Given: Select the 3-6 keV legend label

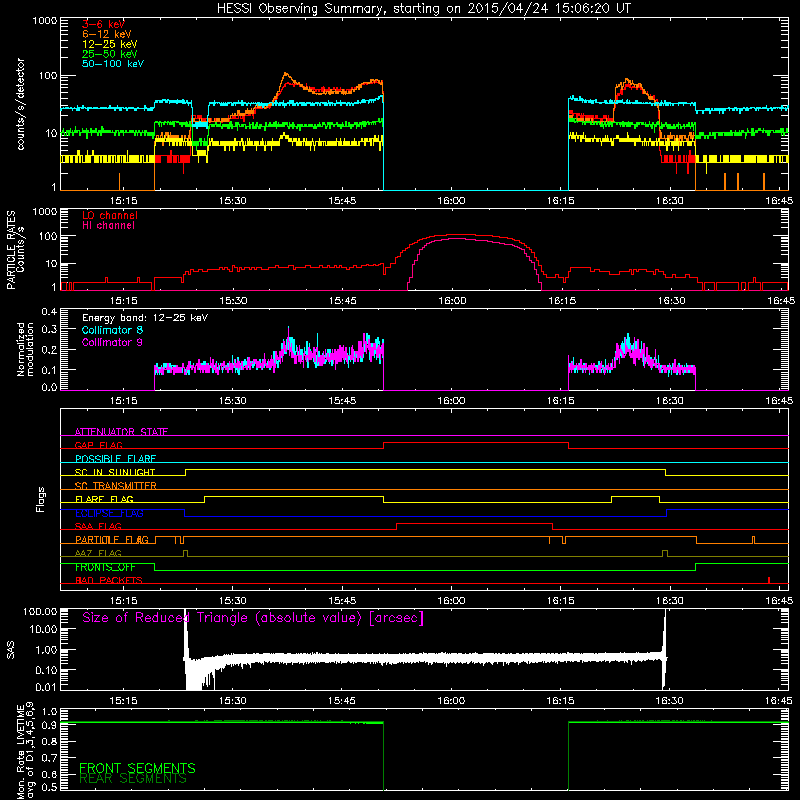Looking at the screenshot, I should click(x=103, y=24).
